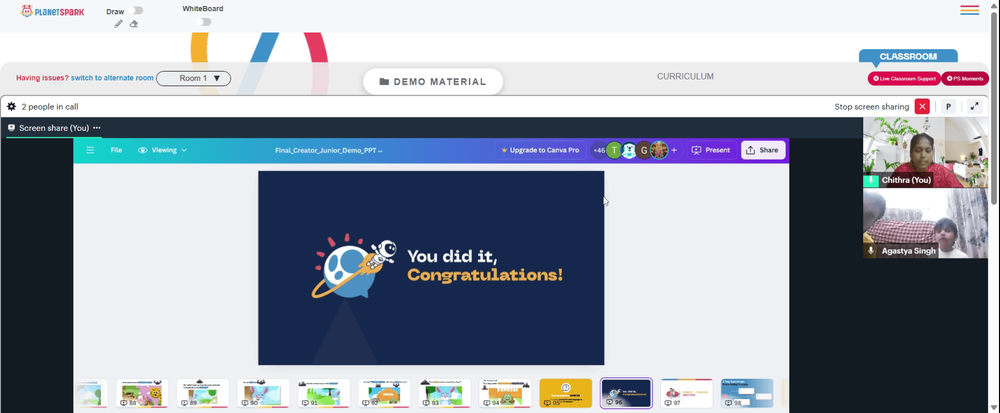Click Chithra (You) video tile
Viewport: 1000px width, 413px height.
926,152
